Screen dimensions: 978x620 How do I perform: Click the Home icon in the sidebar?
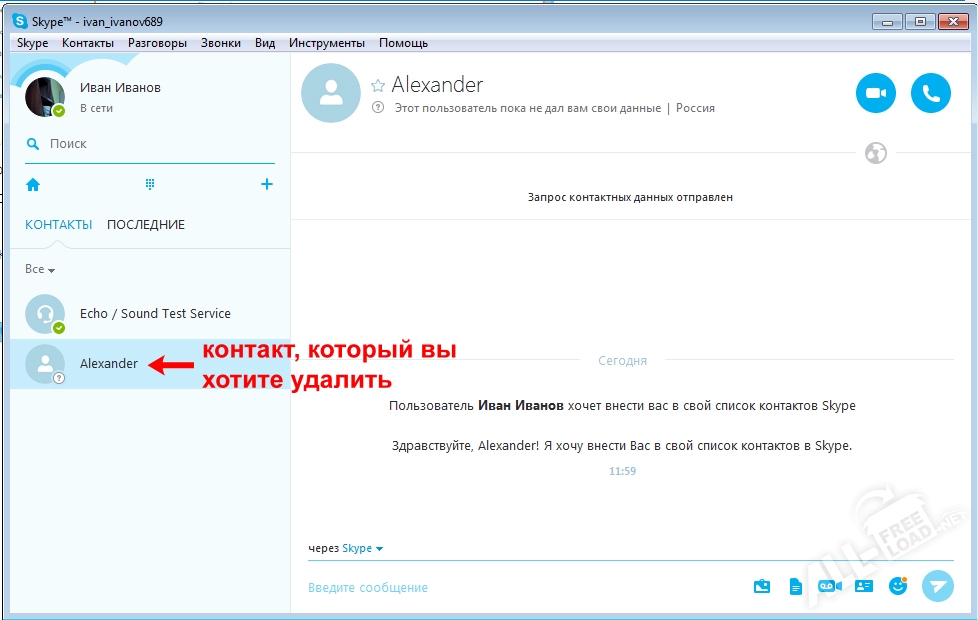(35, 184)
